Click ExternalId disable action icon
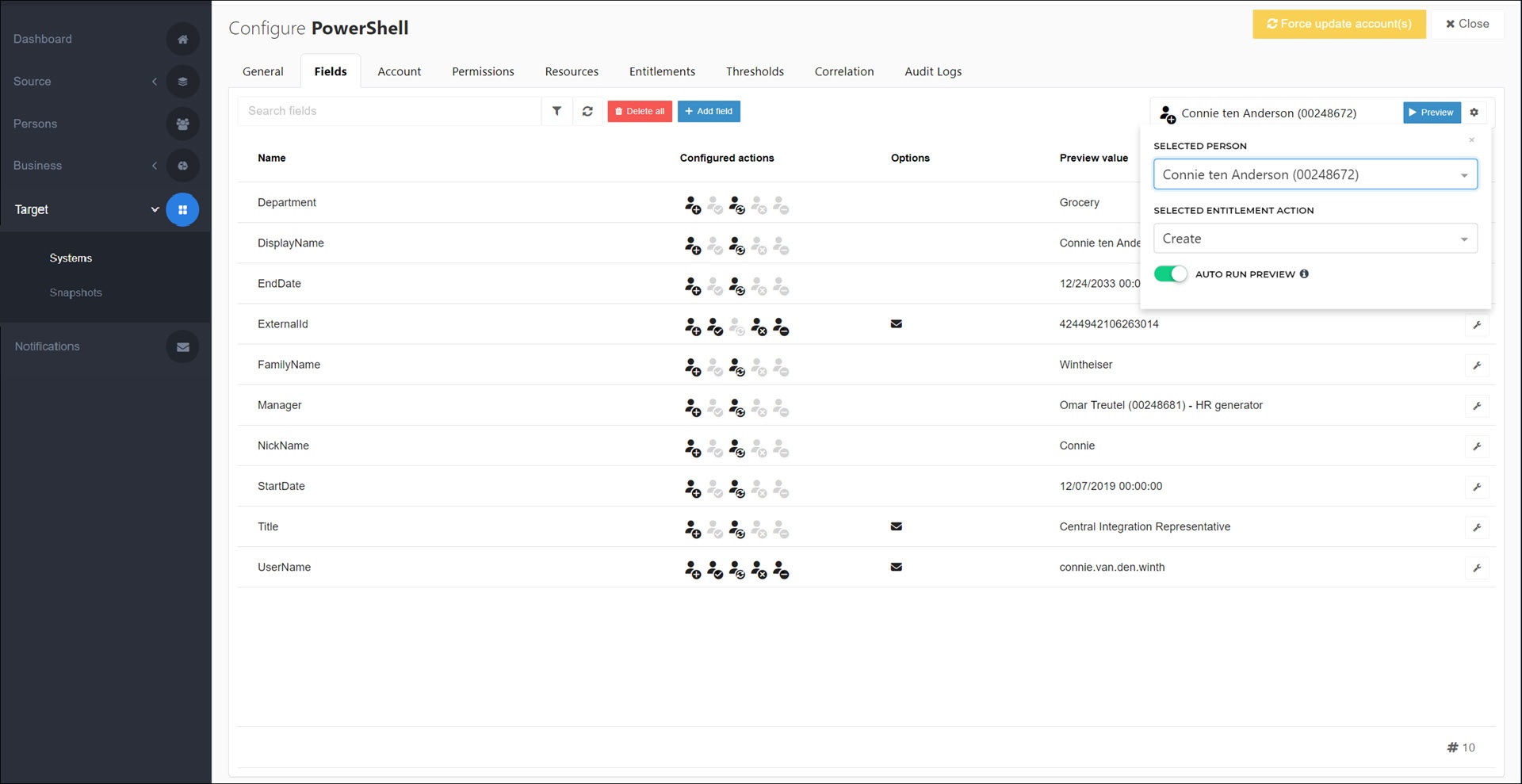The height and width of the screenshot is (784, 1522). click(759, 327)
